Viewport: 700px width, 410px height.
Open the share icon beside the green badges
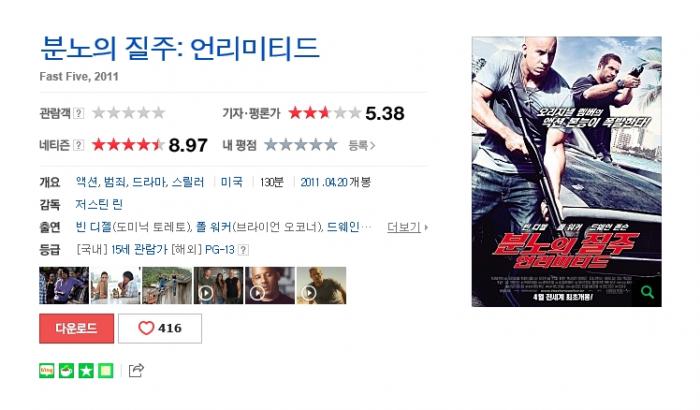tap(136, 370)
